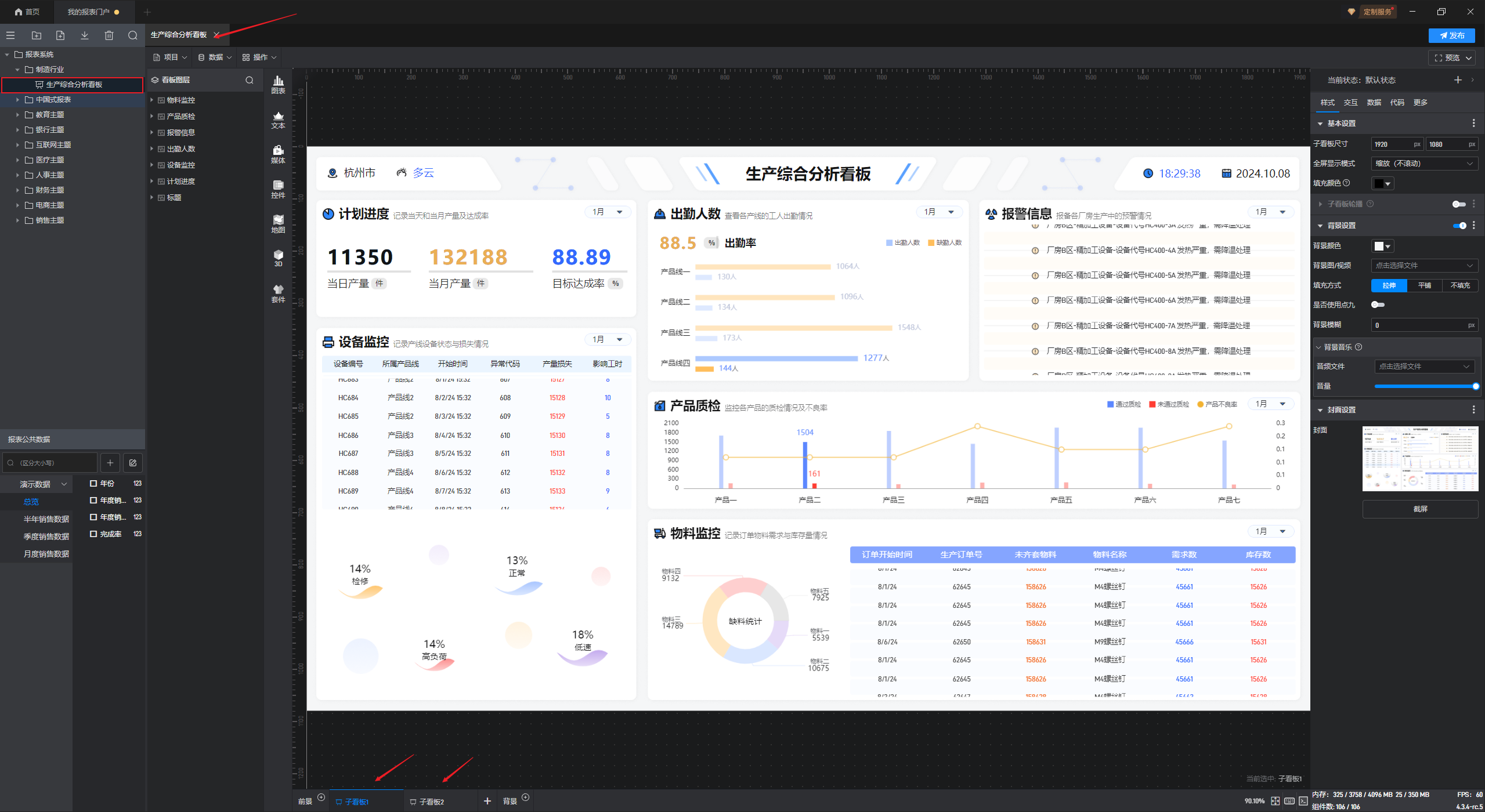The image size is (1485, 812).
Task: Click the new folder icon in top toolbar
Action: 37,35
